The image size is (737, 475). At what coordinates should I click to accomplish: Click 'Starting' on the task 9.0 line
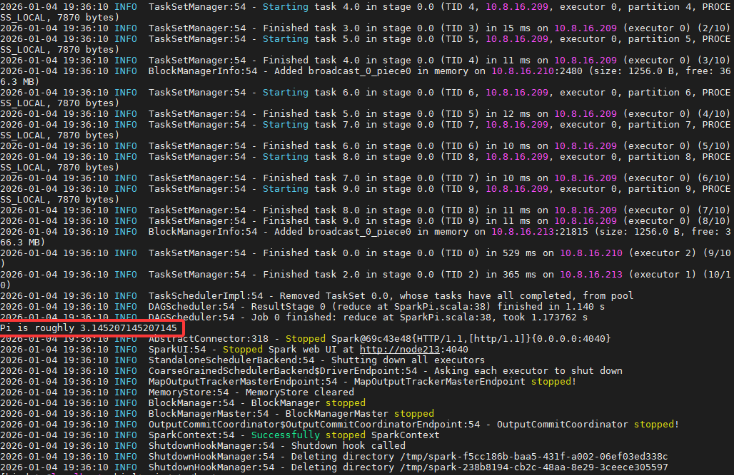285,189
